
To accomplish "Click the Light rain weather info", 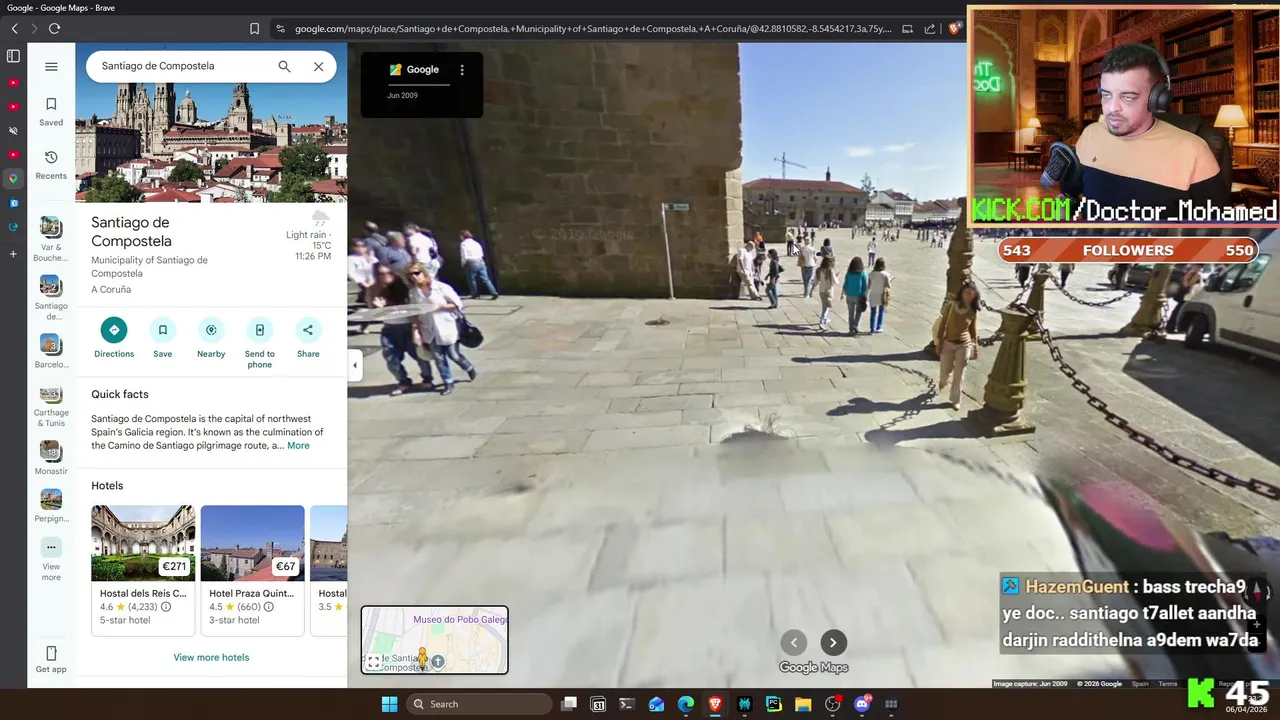I will pos(308,238).
